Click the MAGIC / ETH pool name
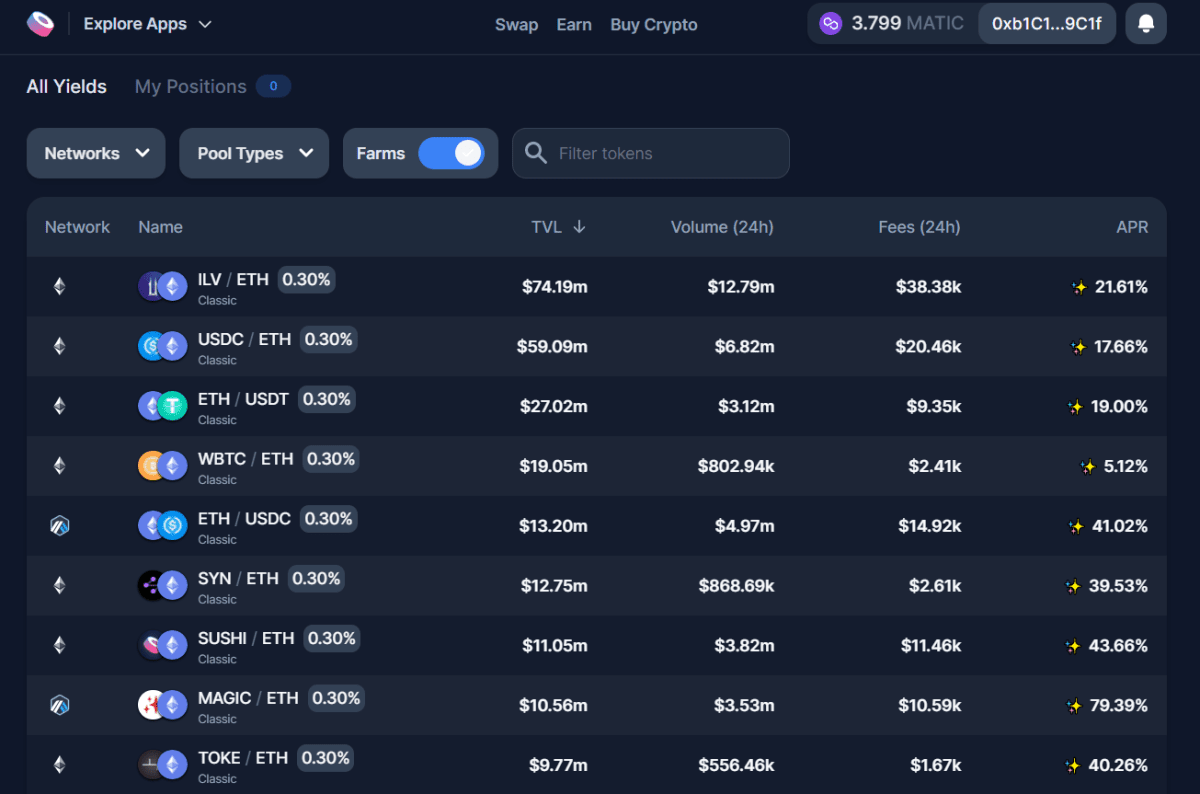Image resolution: width=1200 pixels, height=794 pixels. tap(248, 698)
